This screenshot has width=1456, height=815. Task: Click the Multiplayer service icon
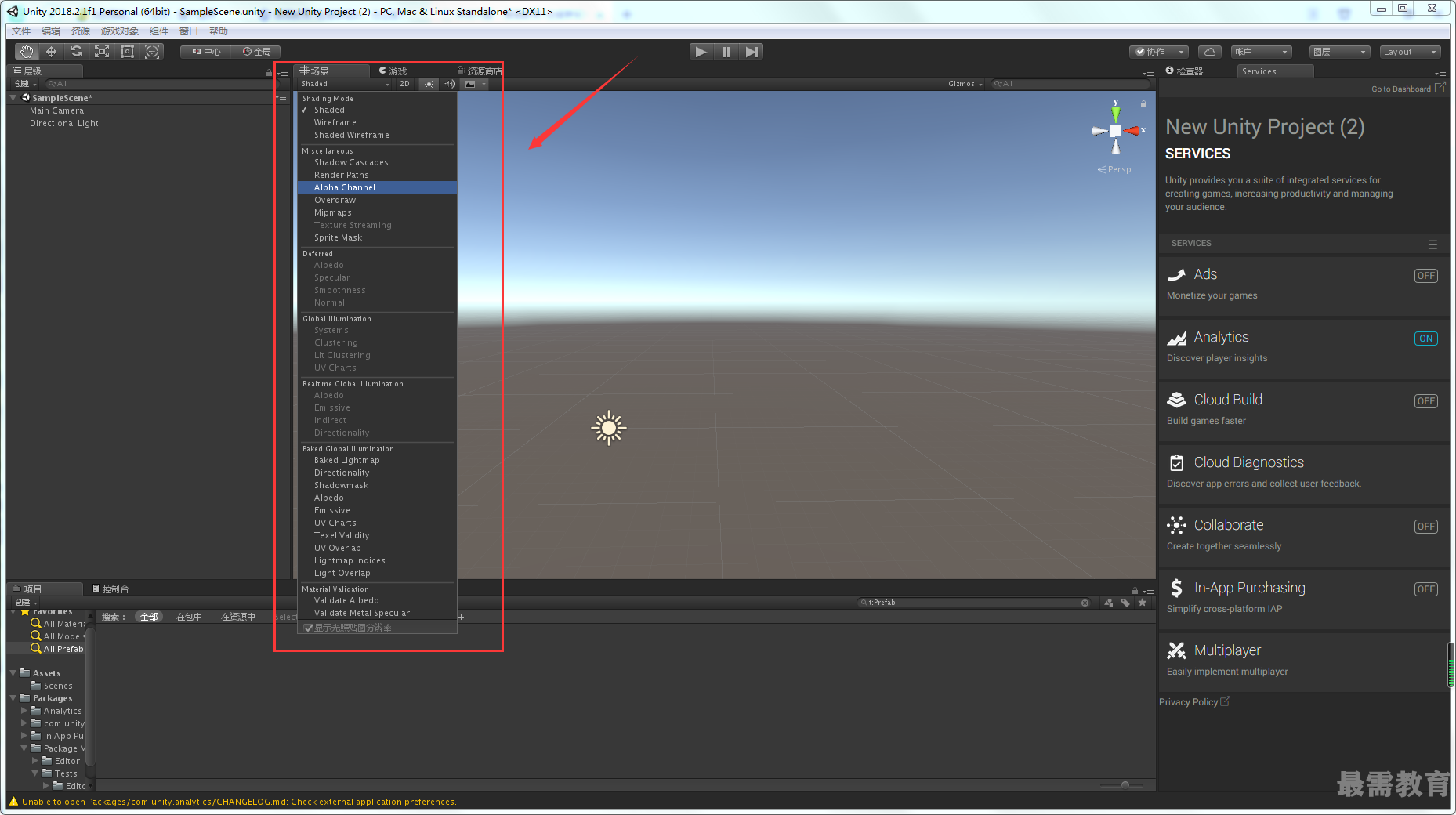(x=1176, y=650)
